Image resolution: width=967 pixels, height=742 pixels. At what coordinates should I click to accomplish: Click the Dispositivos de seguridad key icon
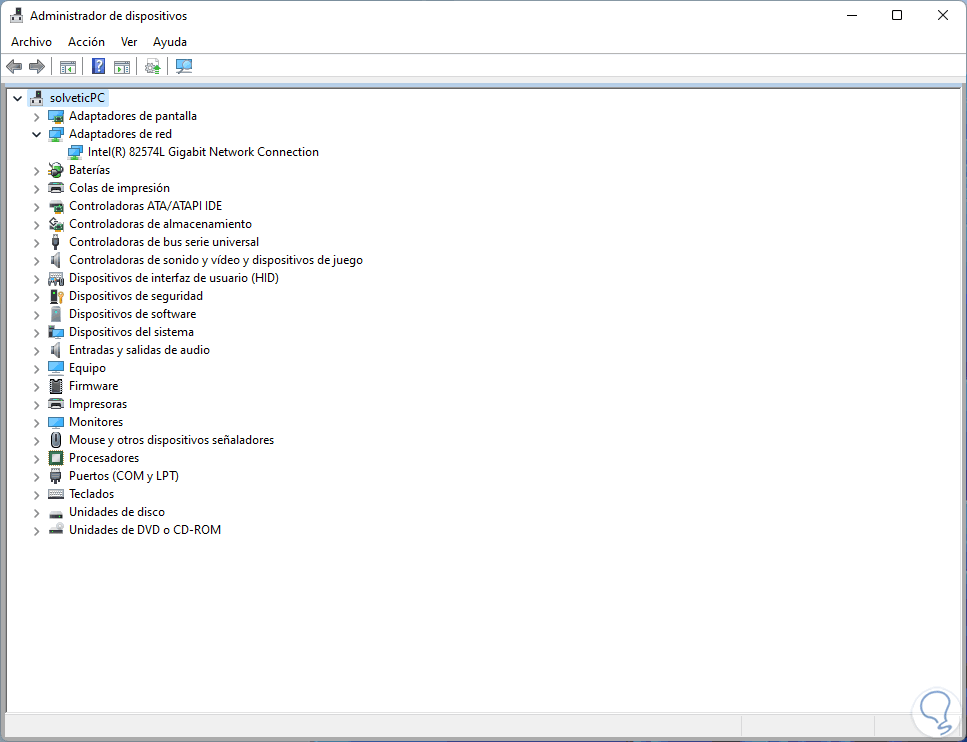click(x=56, y=296)
